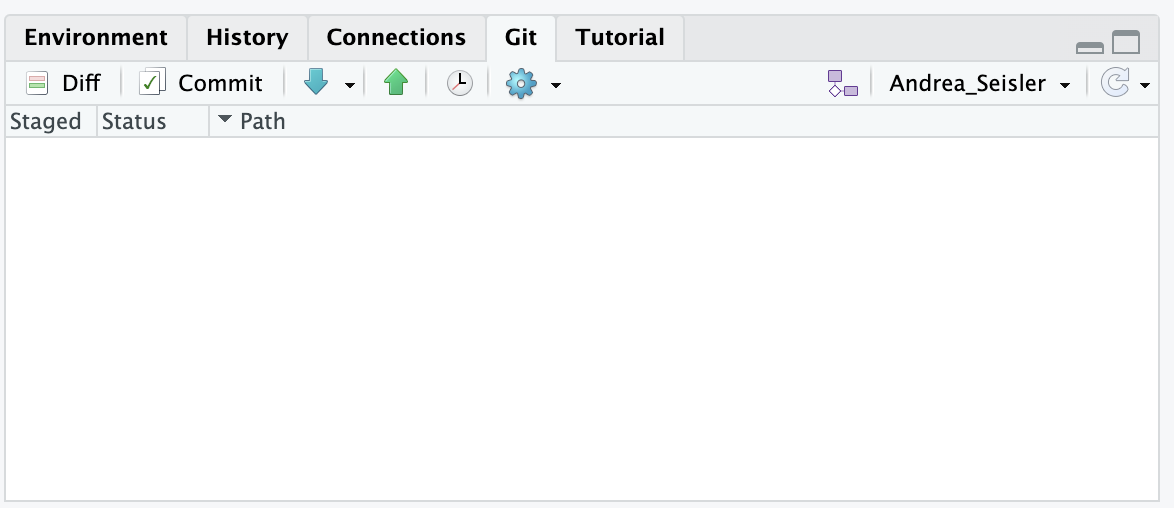Sort files by the Path column
Image resolution: width=1174 pixels, height=508 pixels.
click(262, 121)
